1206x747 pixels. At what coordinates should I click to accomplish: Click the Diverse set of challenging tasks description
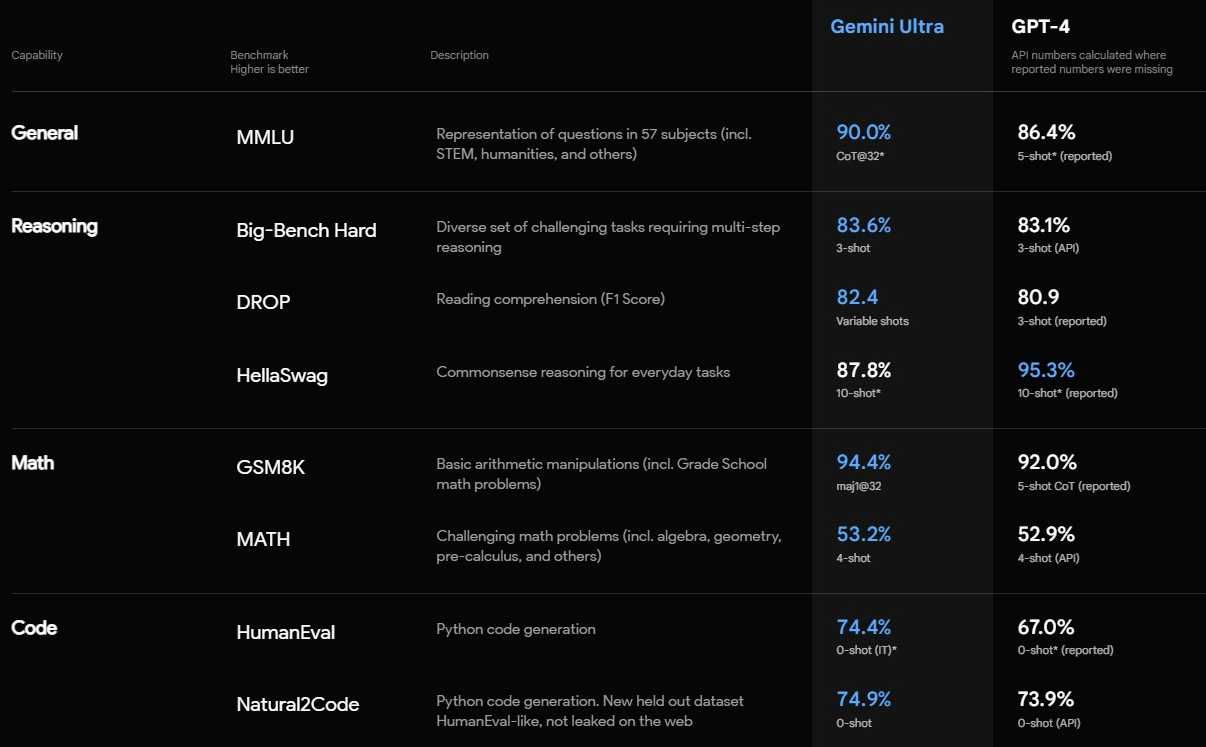tap(608, 237)
